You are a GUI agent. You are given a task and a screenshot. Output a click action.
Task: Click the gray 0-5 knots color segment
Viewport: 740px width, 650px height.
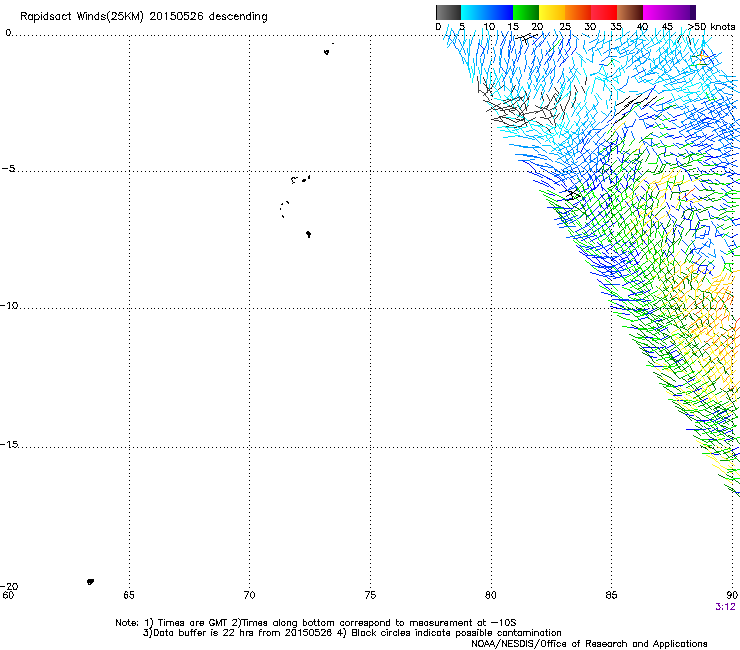(448, 12)
